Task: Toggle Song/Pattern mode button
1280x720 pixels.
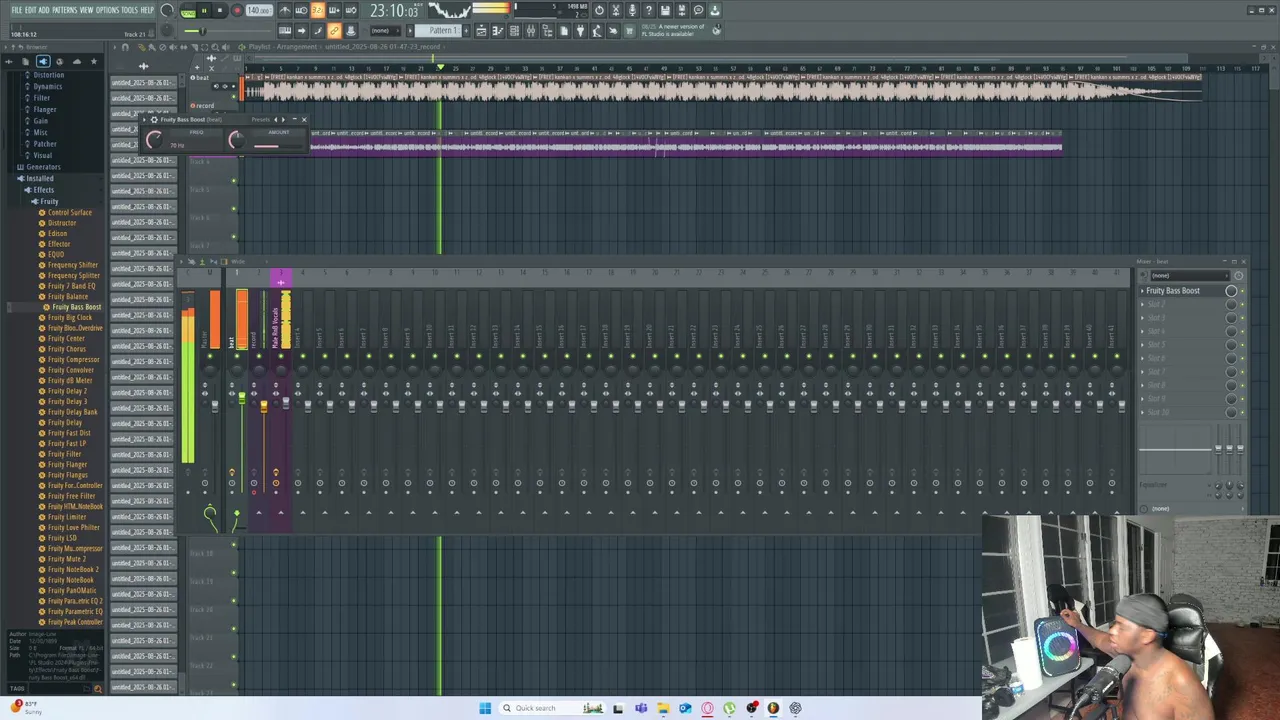Action: 188,11
